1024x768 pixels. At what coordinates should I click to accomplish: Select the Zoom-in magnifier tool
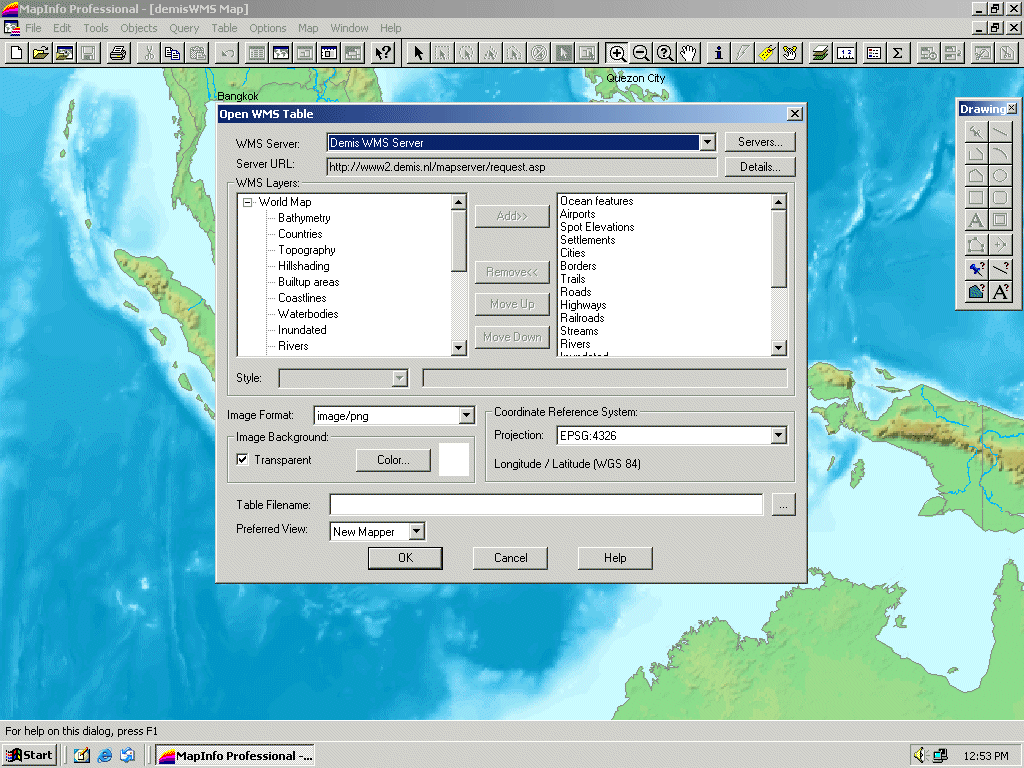(617, 53)
